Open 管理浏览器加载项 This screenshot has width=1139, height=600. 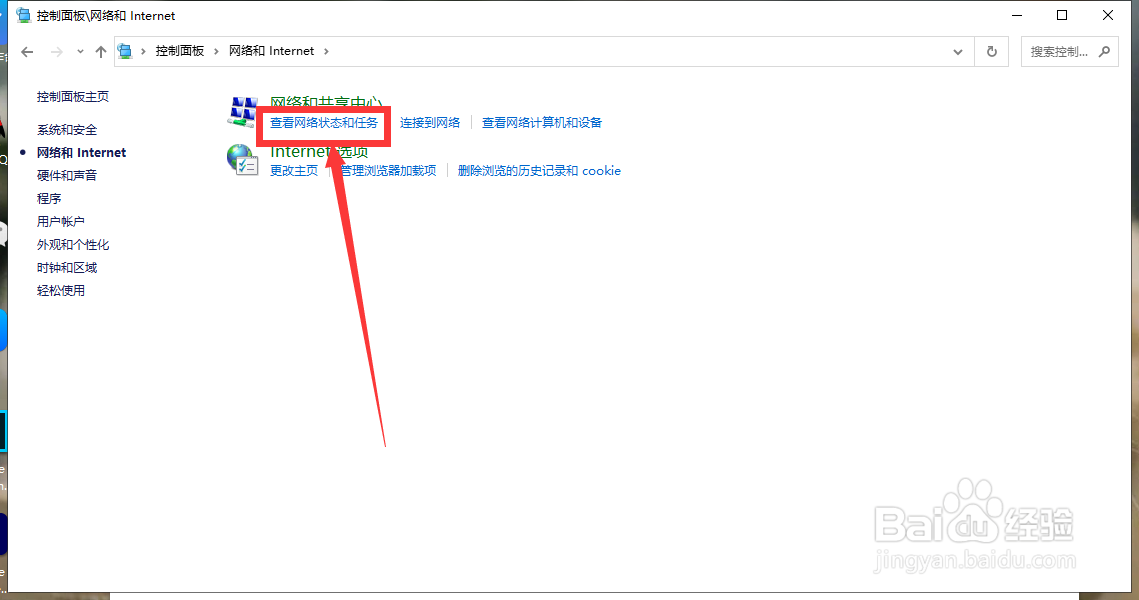(x=388, y=170)
